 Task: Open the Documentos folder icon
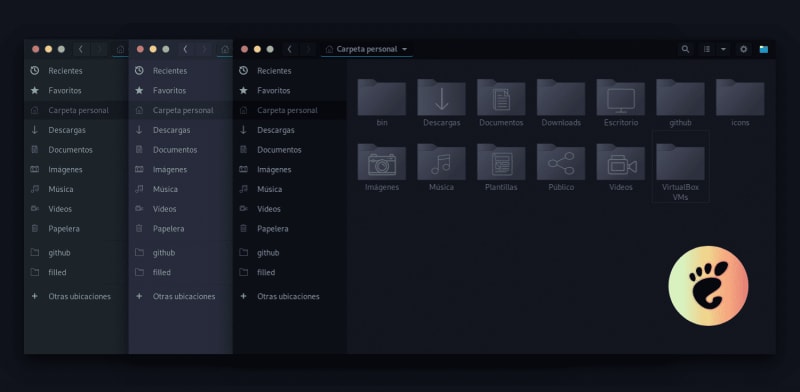[x=501, y=97]
